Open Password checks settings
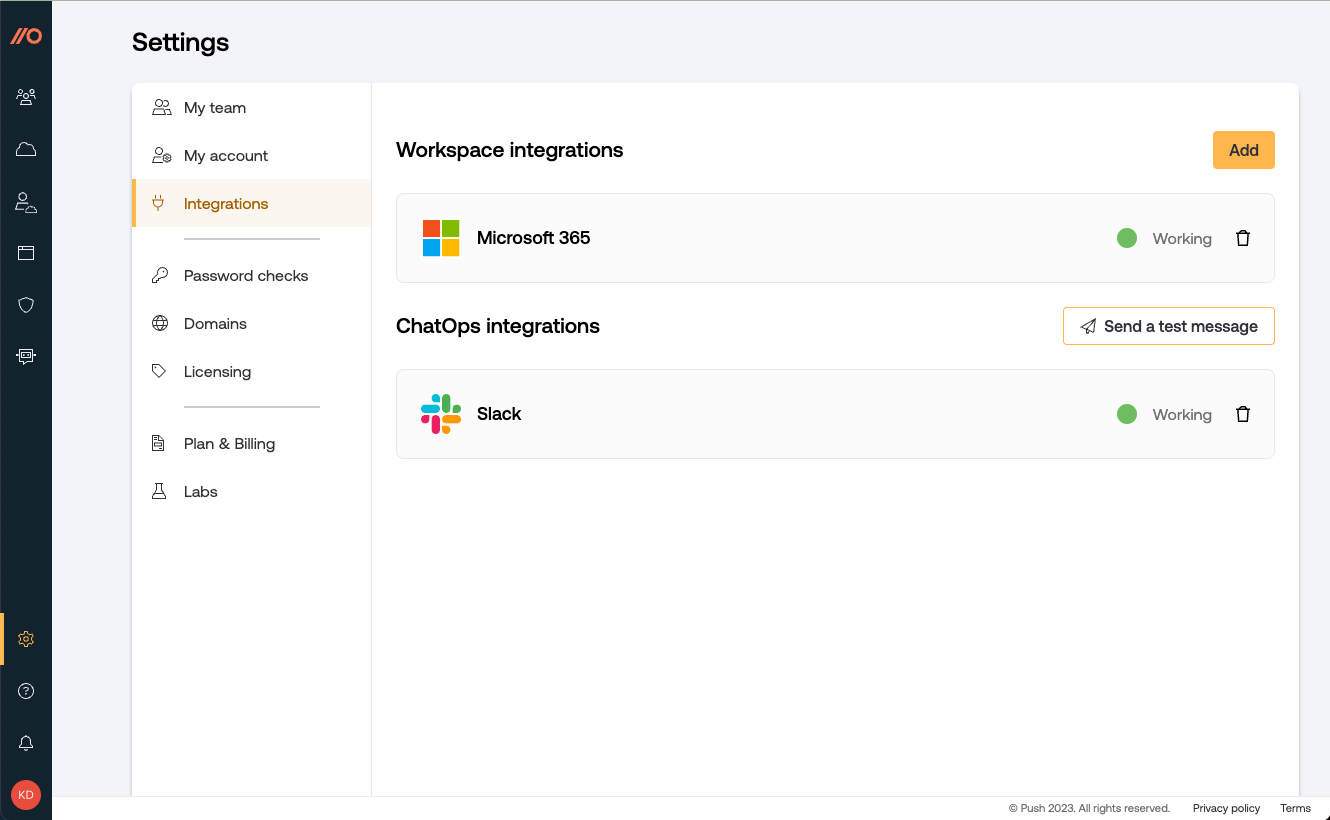 (252, 275)
